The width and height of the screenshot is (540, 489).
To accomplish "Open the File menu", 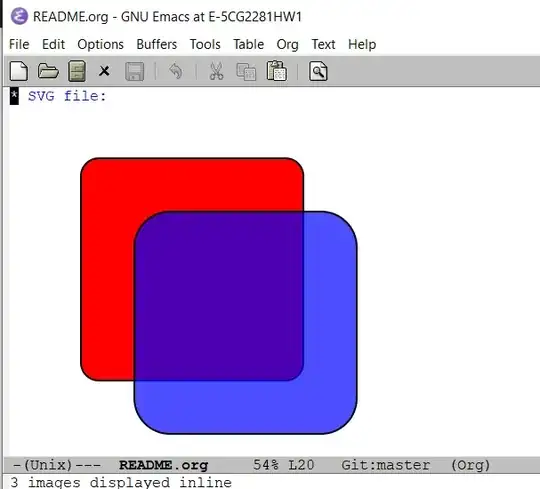I will pyautogui.click(x=19, y=44).
